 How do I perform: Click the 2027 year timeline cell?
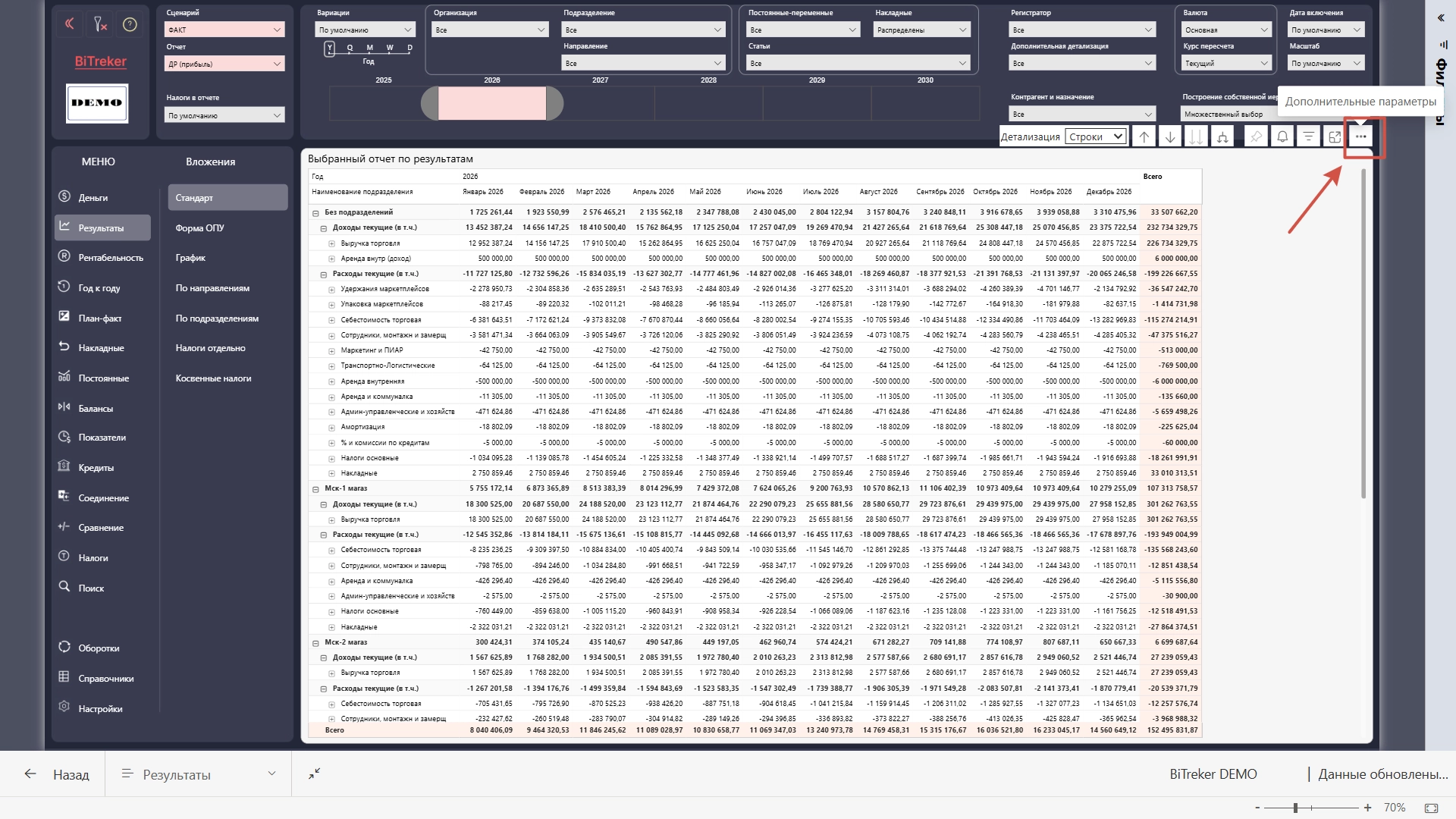click(x=601, y=103)
